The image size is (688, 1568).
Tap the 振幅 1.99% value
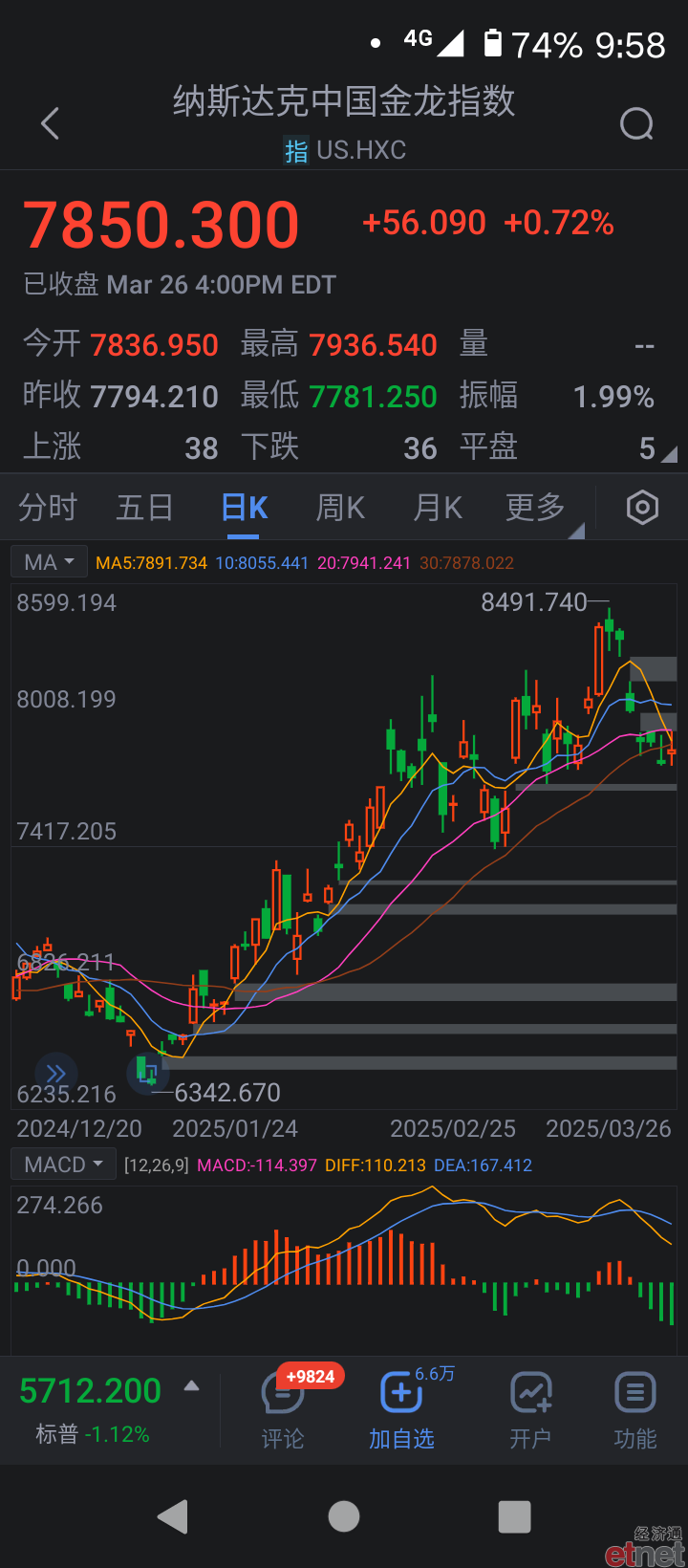613,397
